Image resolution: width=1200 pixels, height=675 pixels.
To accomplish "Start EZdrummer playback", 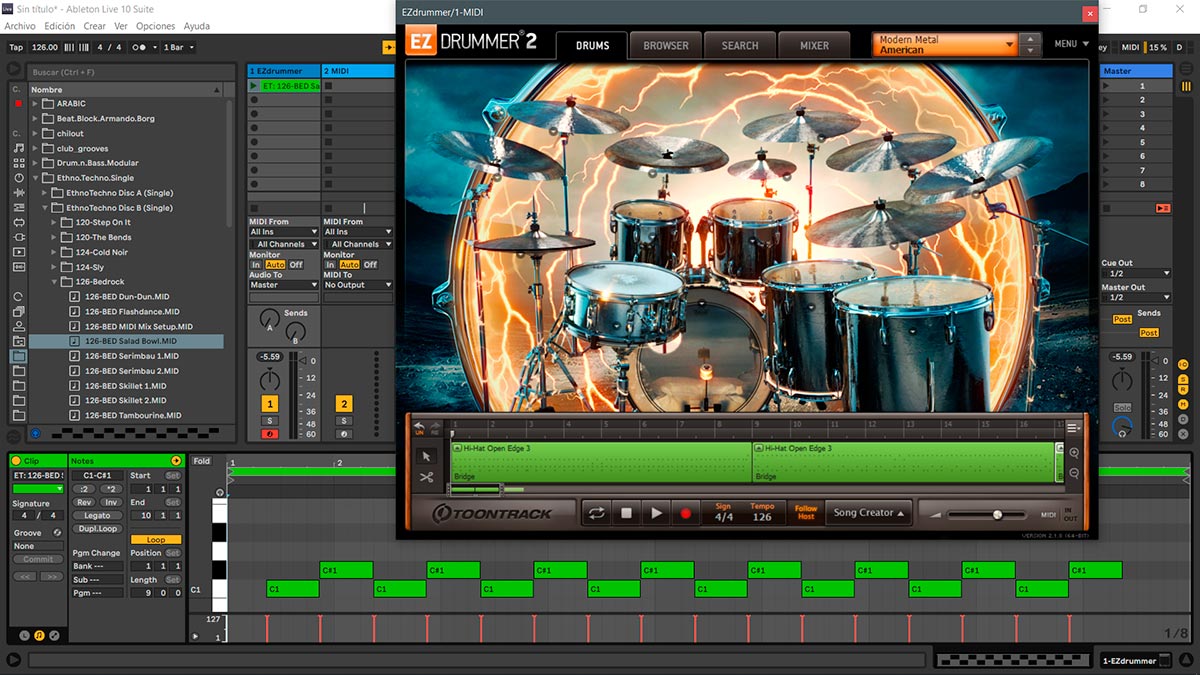I will 656,513.
